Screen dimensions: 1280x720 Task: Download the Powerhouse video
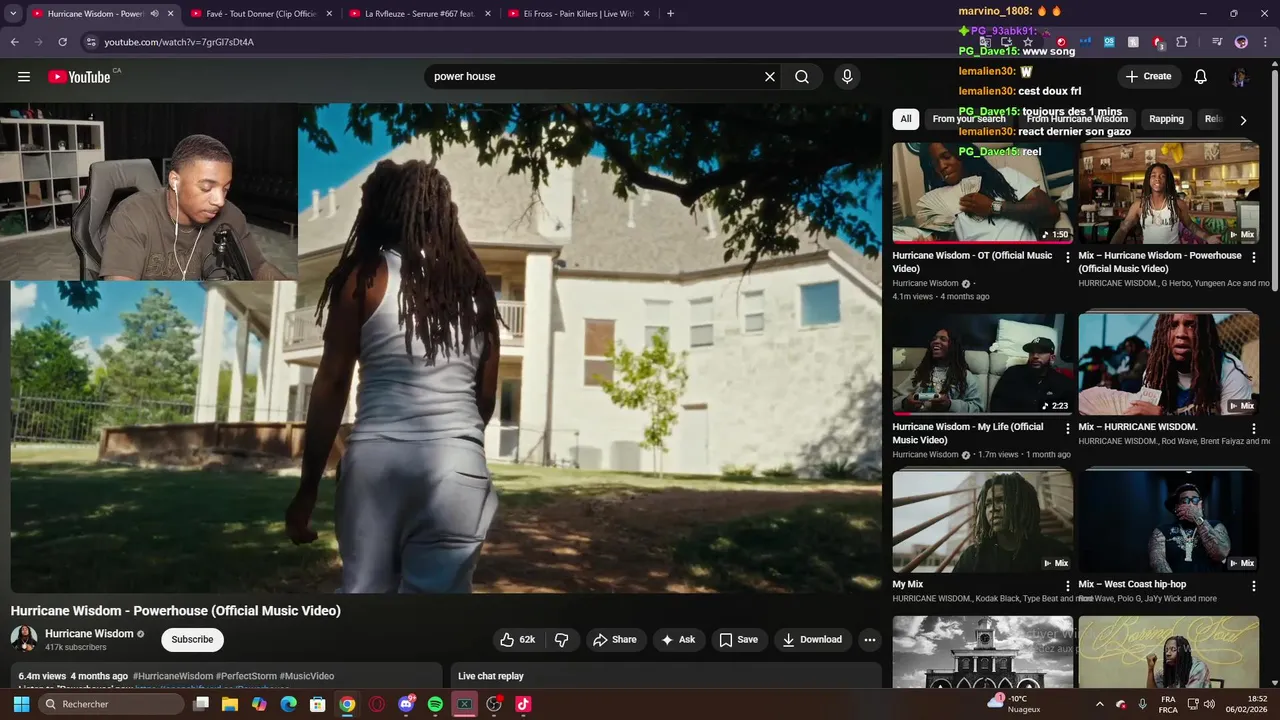(812, 640)
